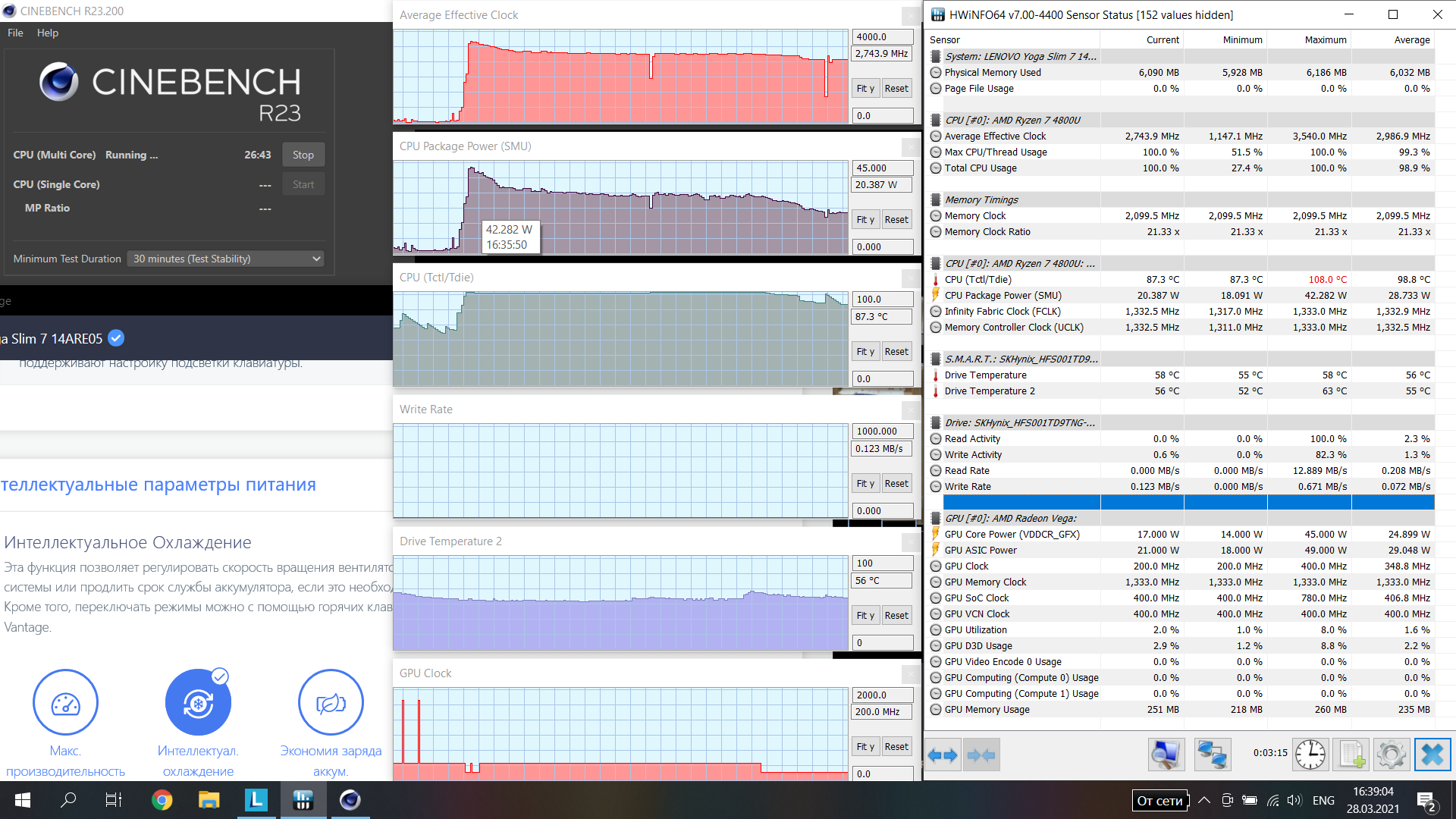
Task: Select Physical Memory Used sensor row
Action: [1181, 72]
